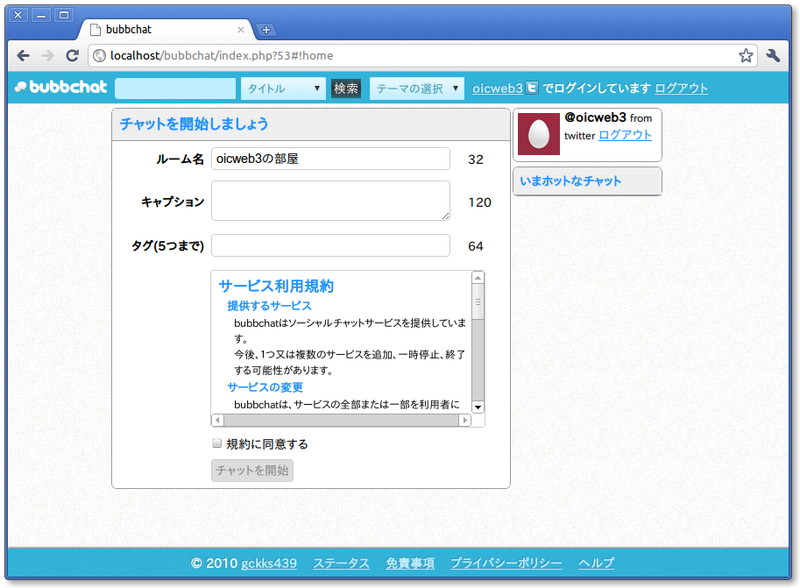
Task: Click the globe icon in address bar
Action: [100, 55]
